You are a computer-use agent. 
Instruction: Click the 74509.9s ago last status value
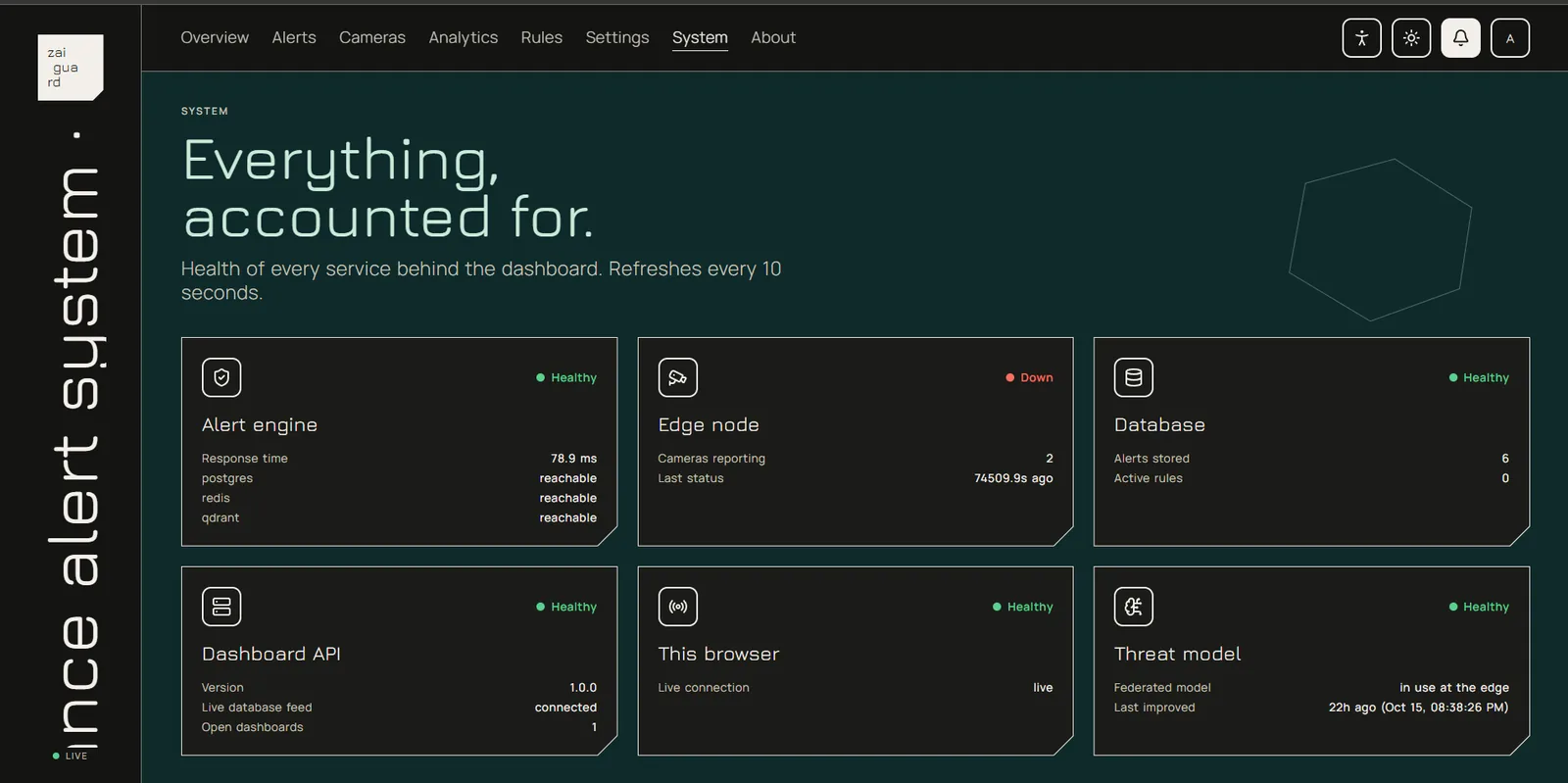click(1013, 478)
